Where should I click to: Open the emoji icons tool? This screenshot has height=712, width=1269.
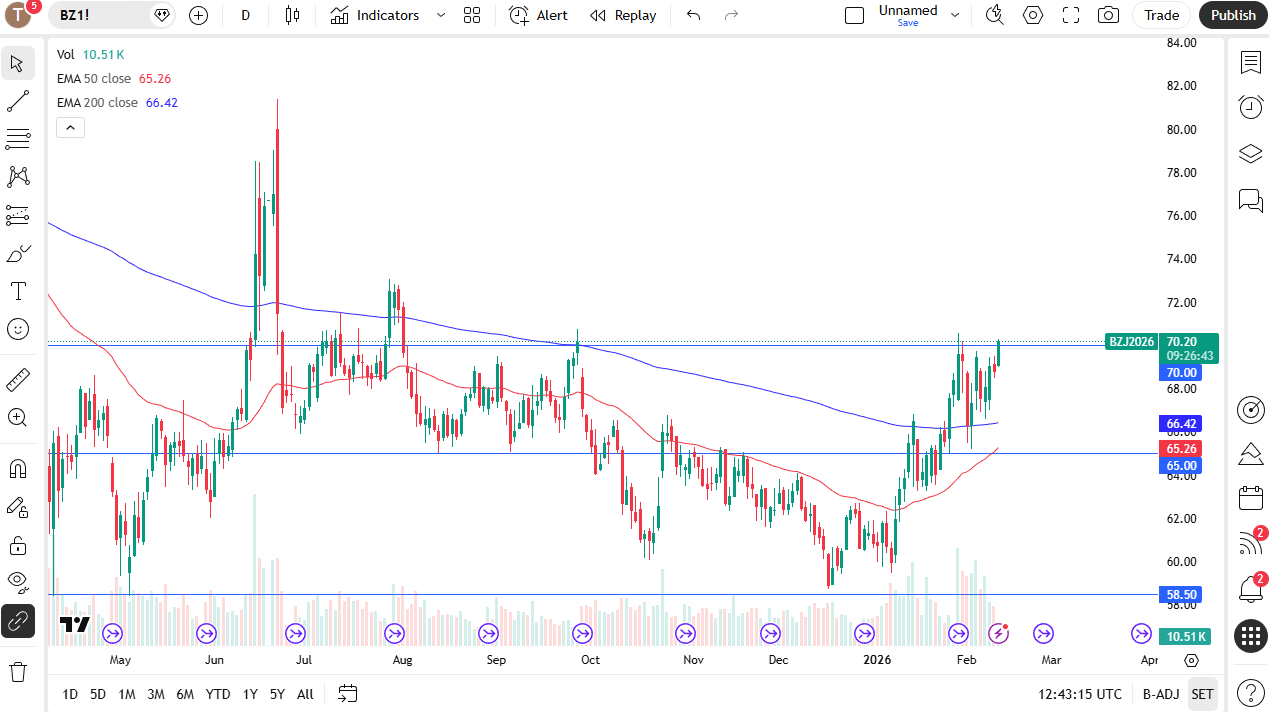click(18, 329)
